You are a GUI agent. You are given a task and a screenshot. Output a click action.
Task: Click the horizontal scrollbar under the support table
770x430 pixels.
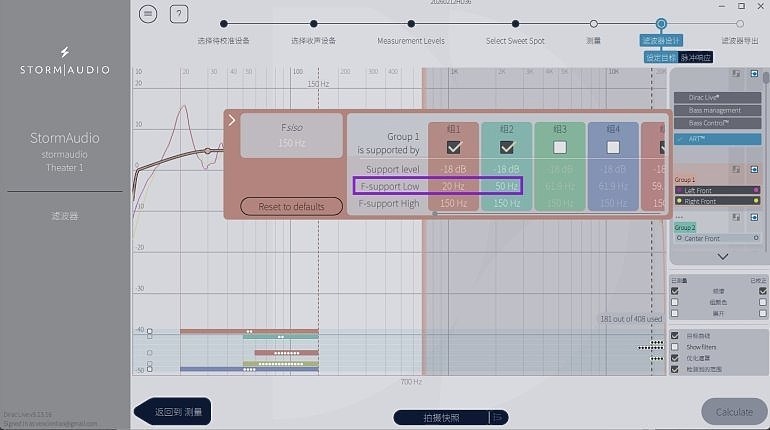pos(435,214)
